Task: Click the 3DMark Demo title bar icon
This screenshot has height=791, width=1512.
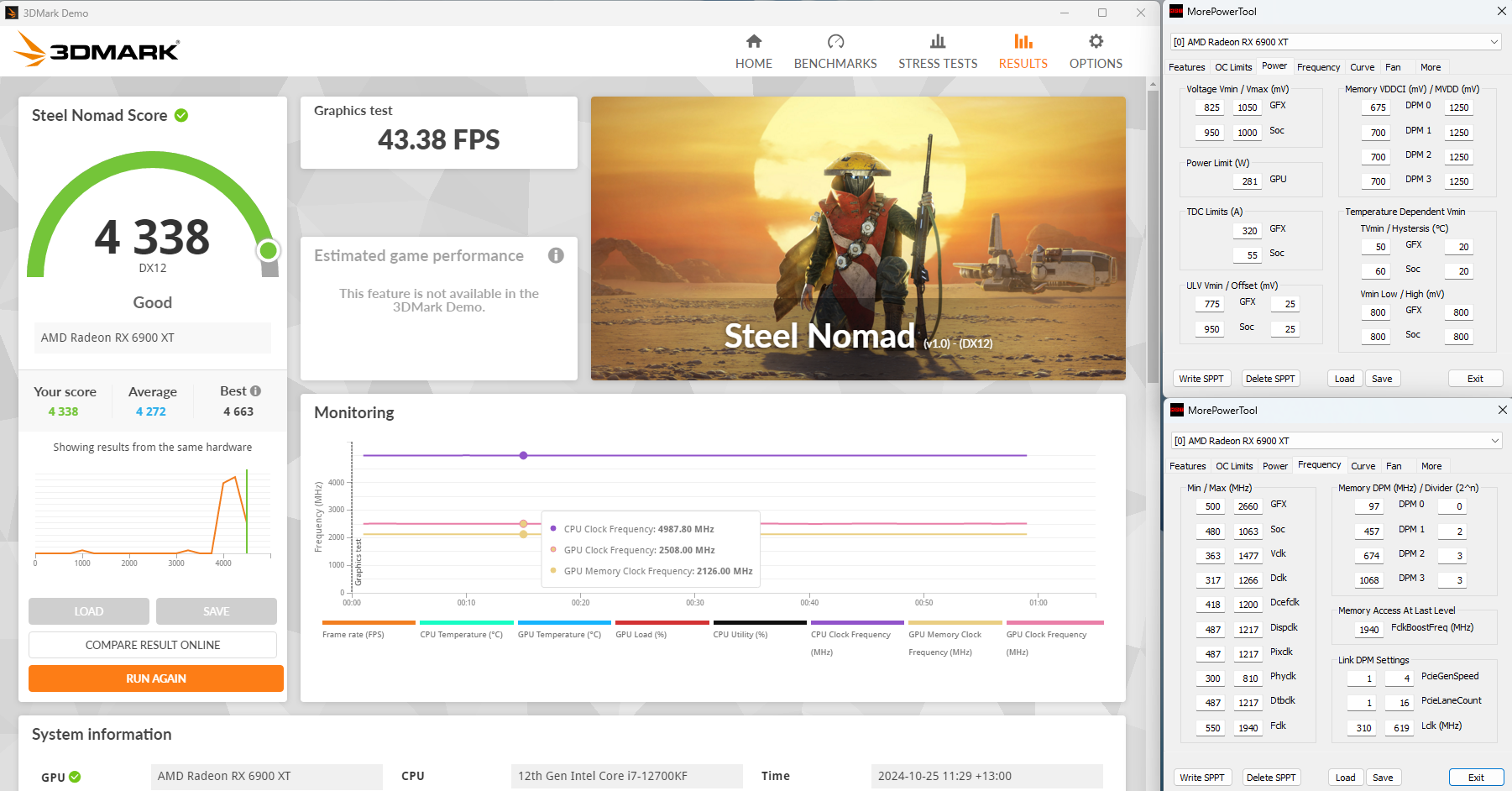Action: point(12,13)
